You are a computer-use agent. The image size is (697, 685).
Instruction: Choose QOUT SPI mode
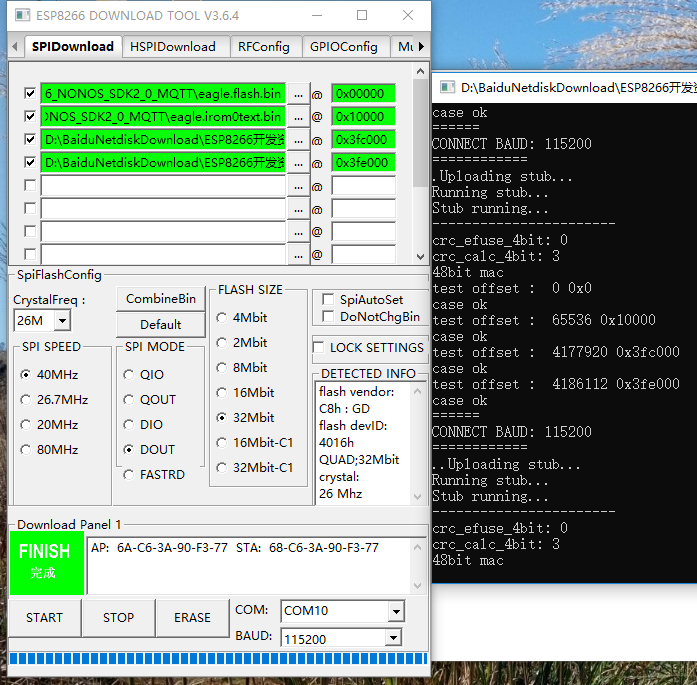[128, 400]
